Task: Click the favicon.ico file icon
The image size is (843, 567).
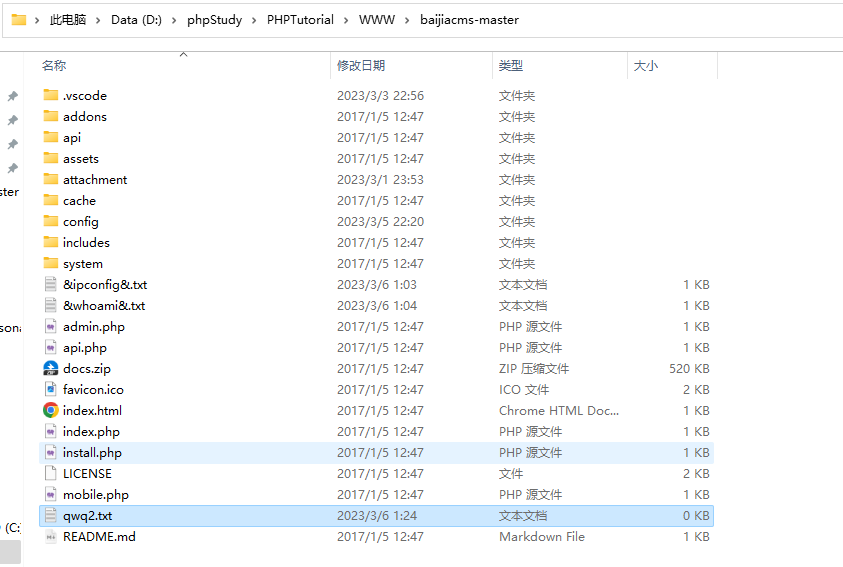Action: (x=51, y=389)
